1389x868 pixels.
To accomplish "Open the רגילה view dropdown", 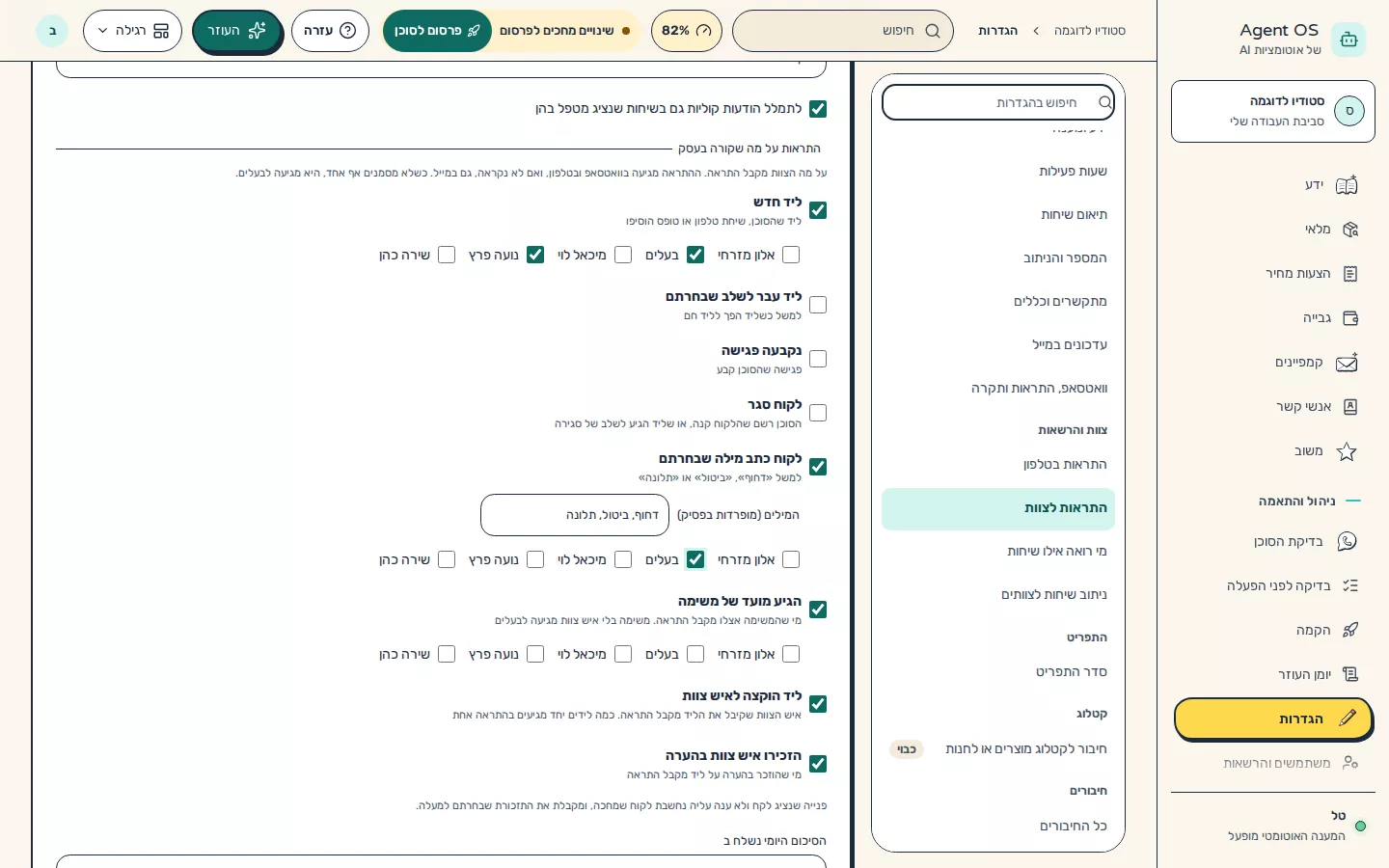I will (132, 31).
